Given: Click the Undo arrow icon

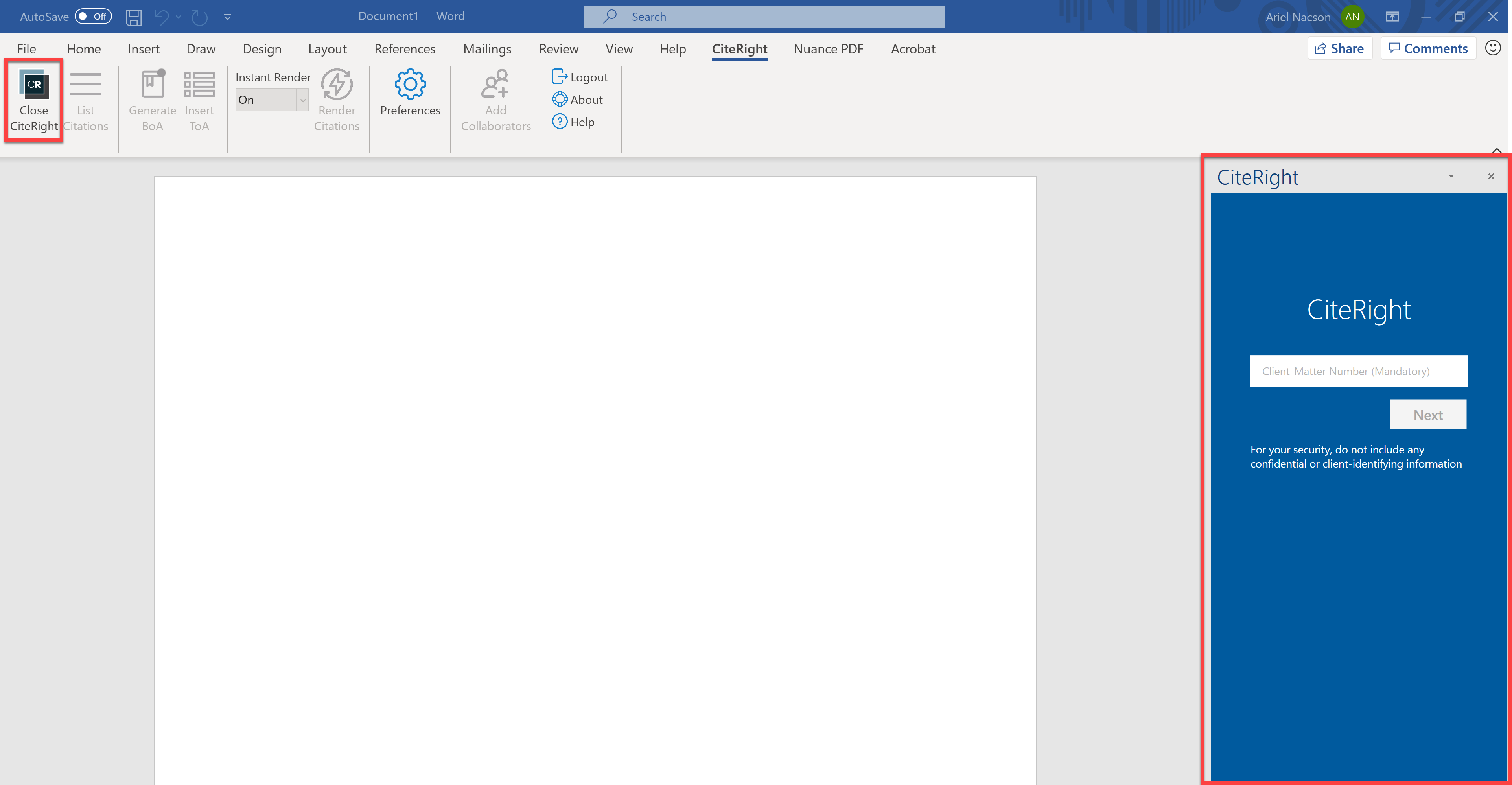Looking at the screenshot, I should [x=161, y=17].
